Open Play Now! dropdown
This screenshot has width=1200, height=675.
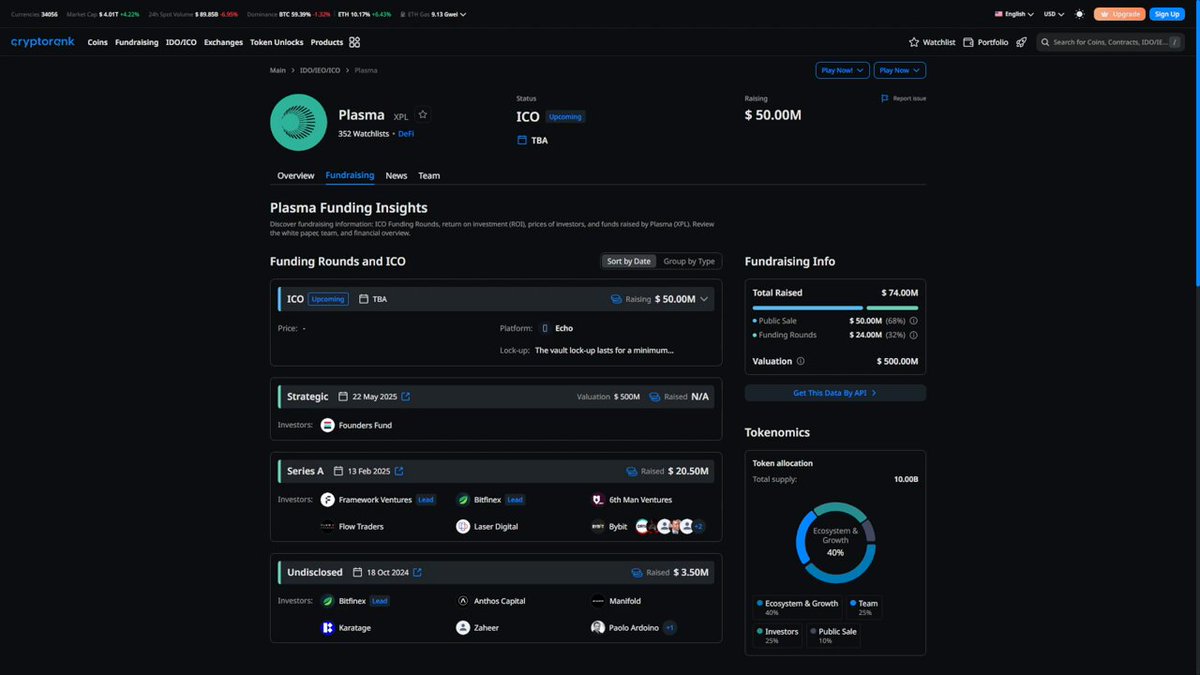(842, 70)
